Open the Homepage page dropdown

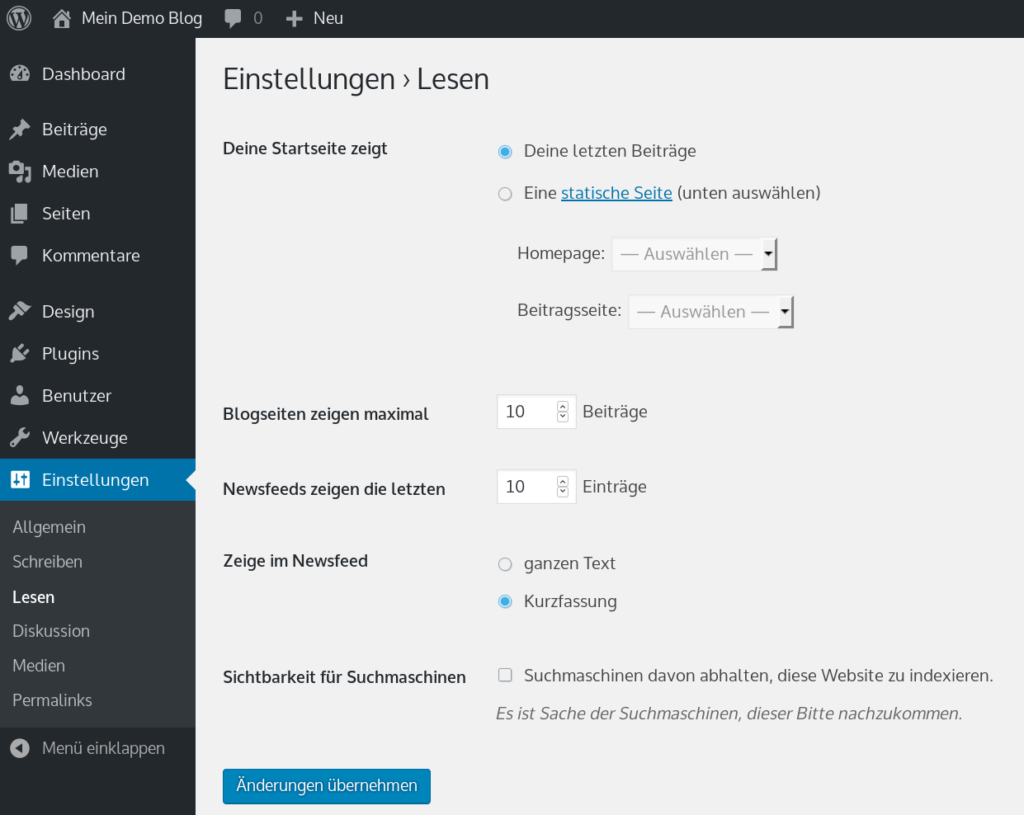coord(694,254)
